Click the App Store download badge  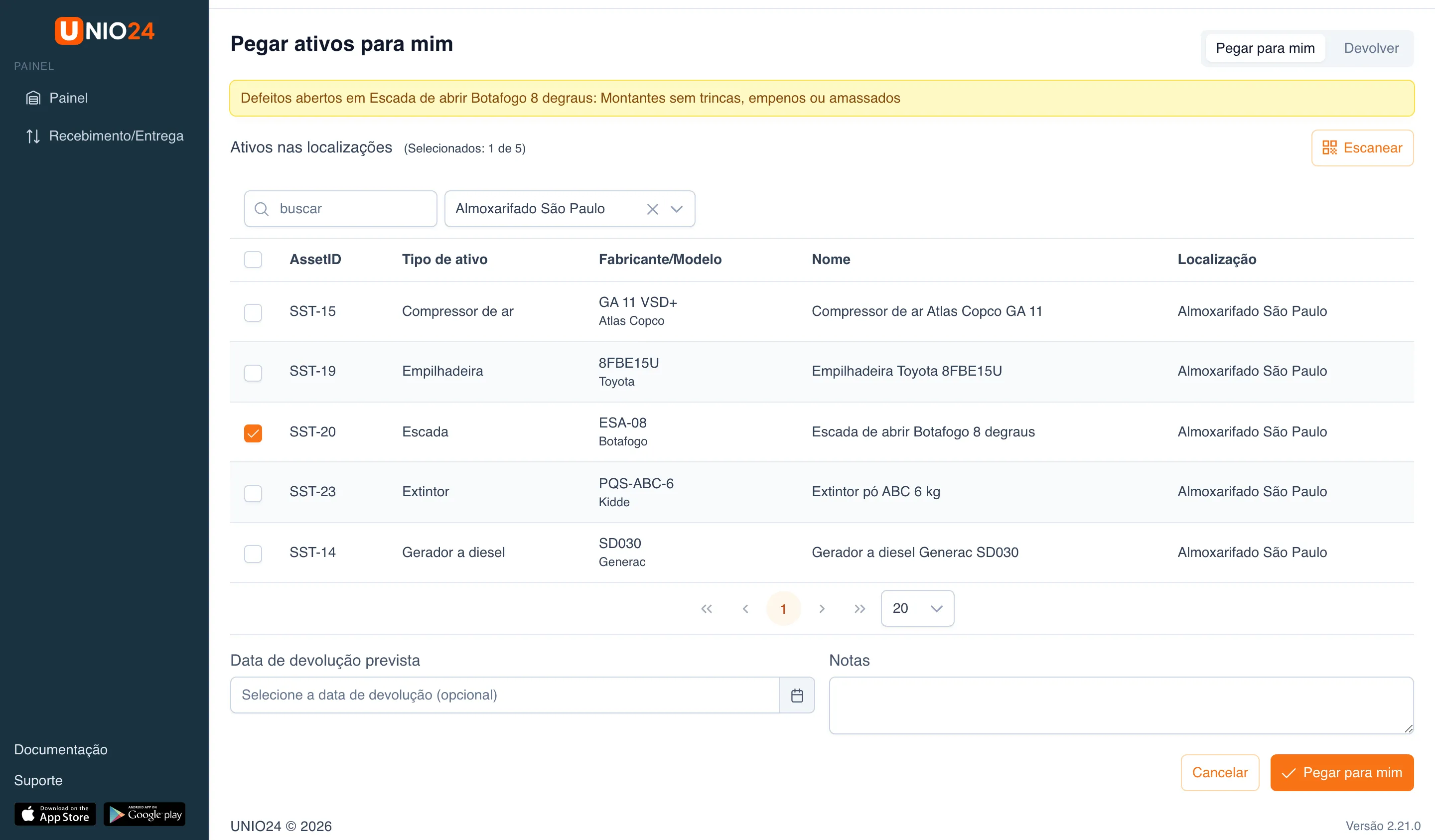click(x=55, y=814)
